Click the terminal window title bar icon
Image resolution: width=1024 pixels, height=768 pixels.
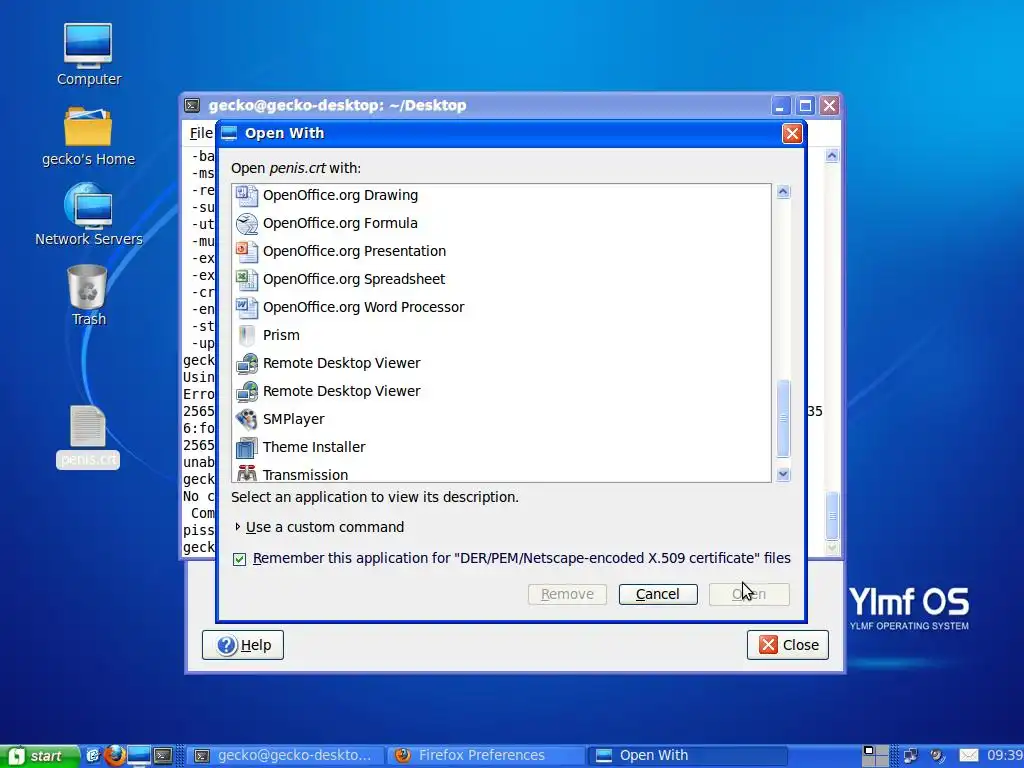click(x=192, y=105)
